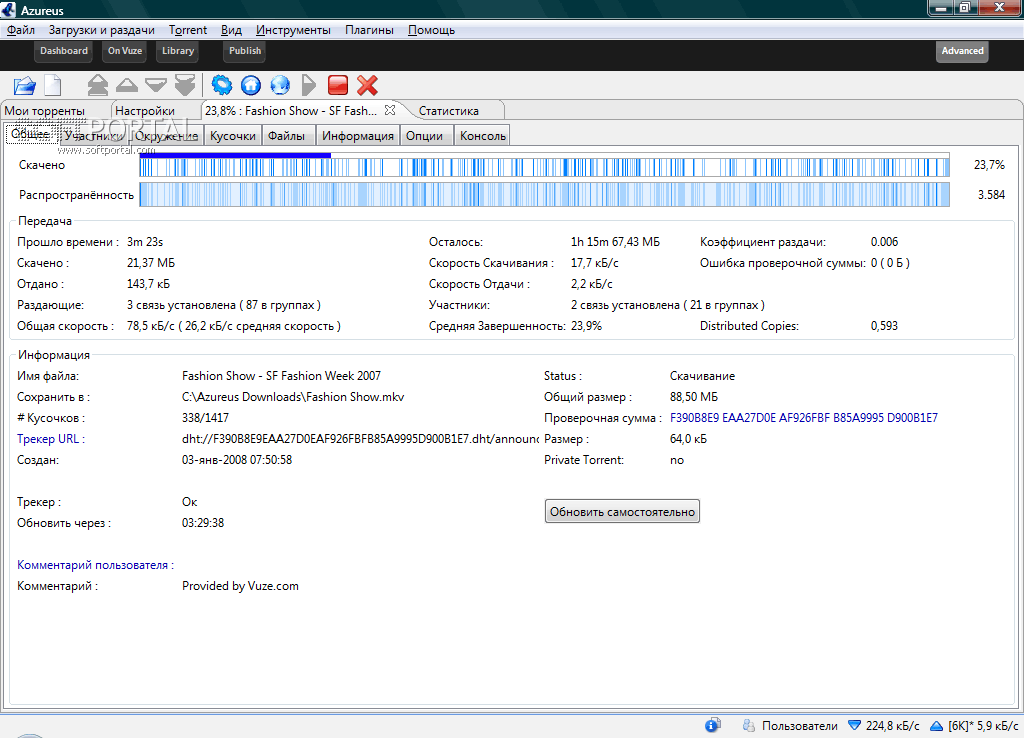Click the save path C:\Azureus Downloads\Fashion Show.mkv
This screenshot has height=738, width=1024.
point(293,397)
